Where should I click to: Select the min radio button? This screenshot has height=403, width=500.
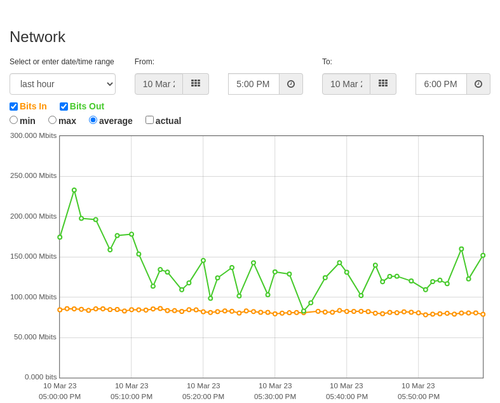(x=14, y=120)
